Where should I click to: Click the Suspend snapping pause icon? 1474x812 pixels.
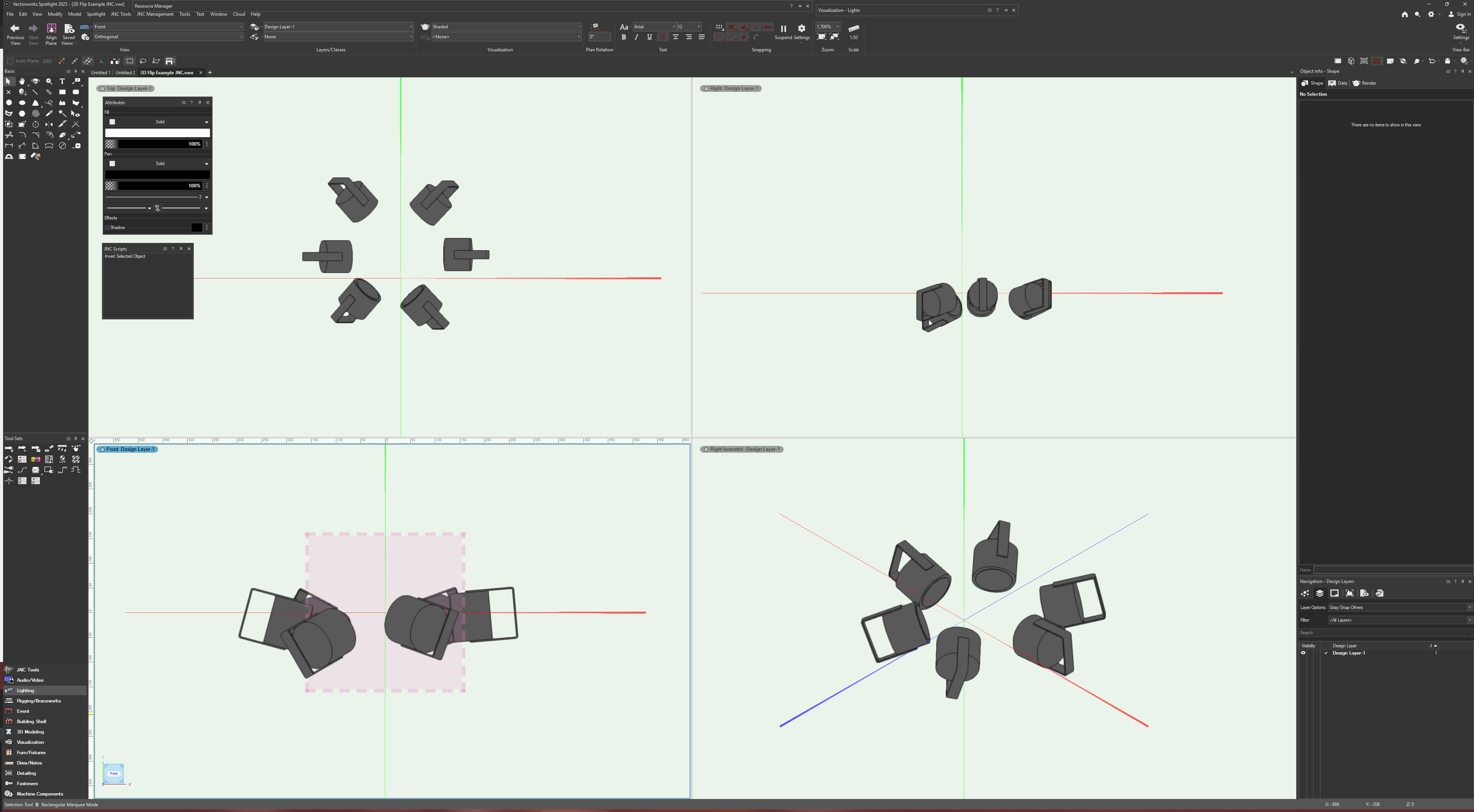coord(783,29)
